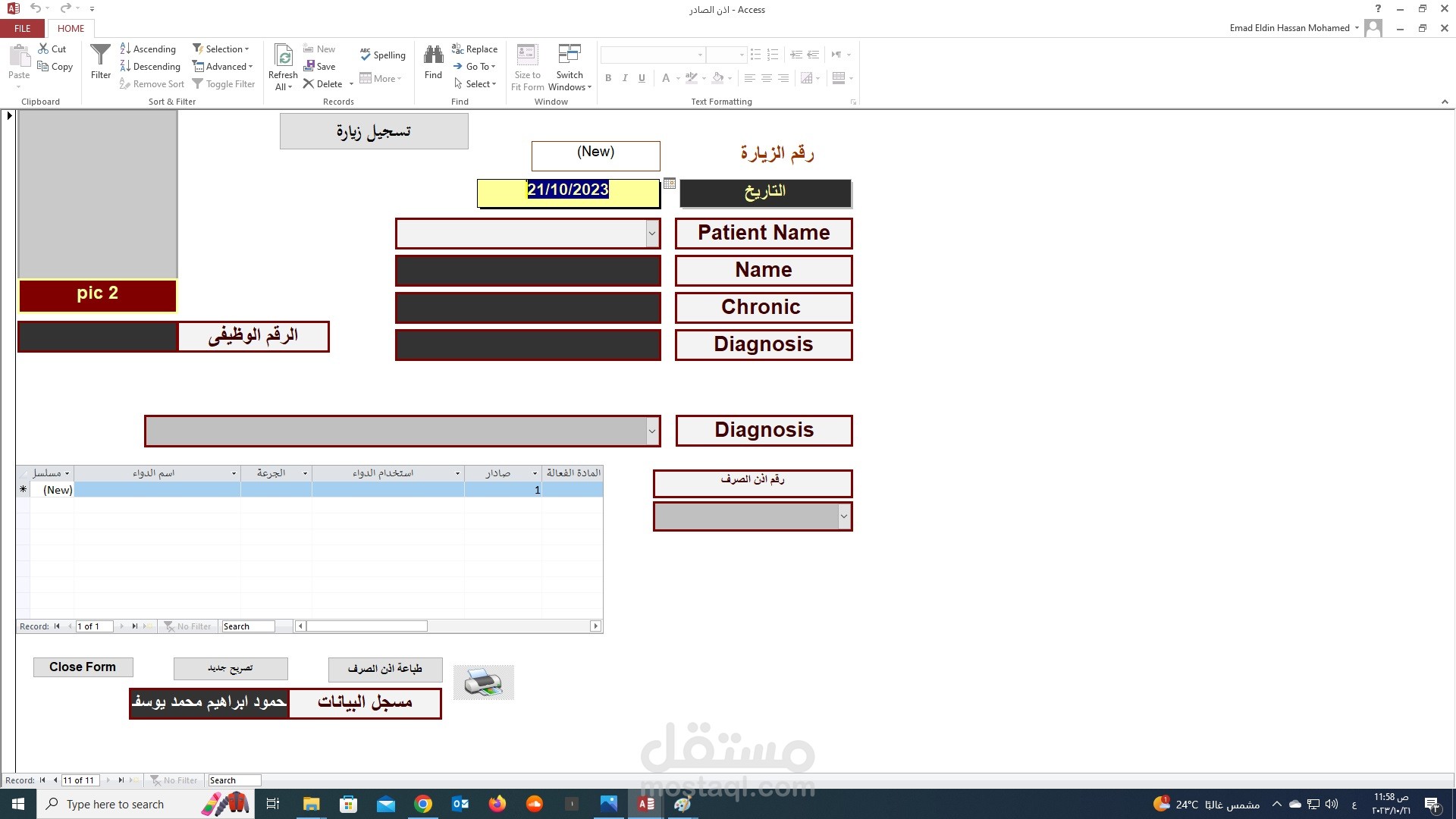The width and height of the screenshot is (1456, 819).
Task: Open Advanced filter options dropdown
Action: click(x=223, y=67)
